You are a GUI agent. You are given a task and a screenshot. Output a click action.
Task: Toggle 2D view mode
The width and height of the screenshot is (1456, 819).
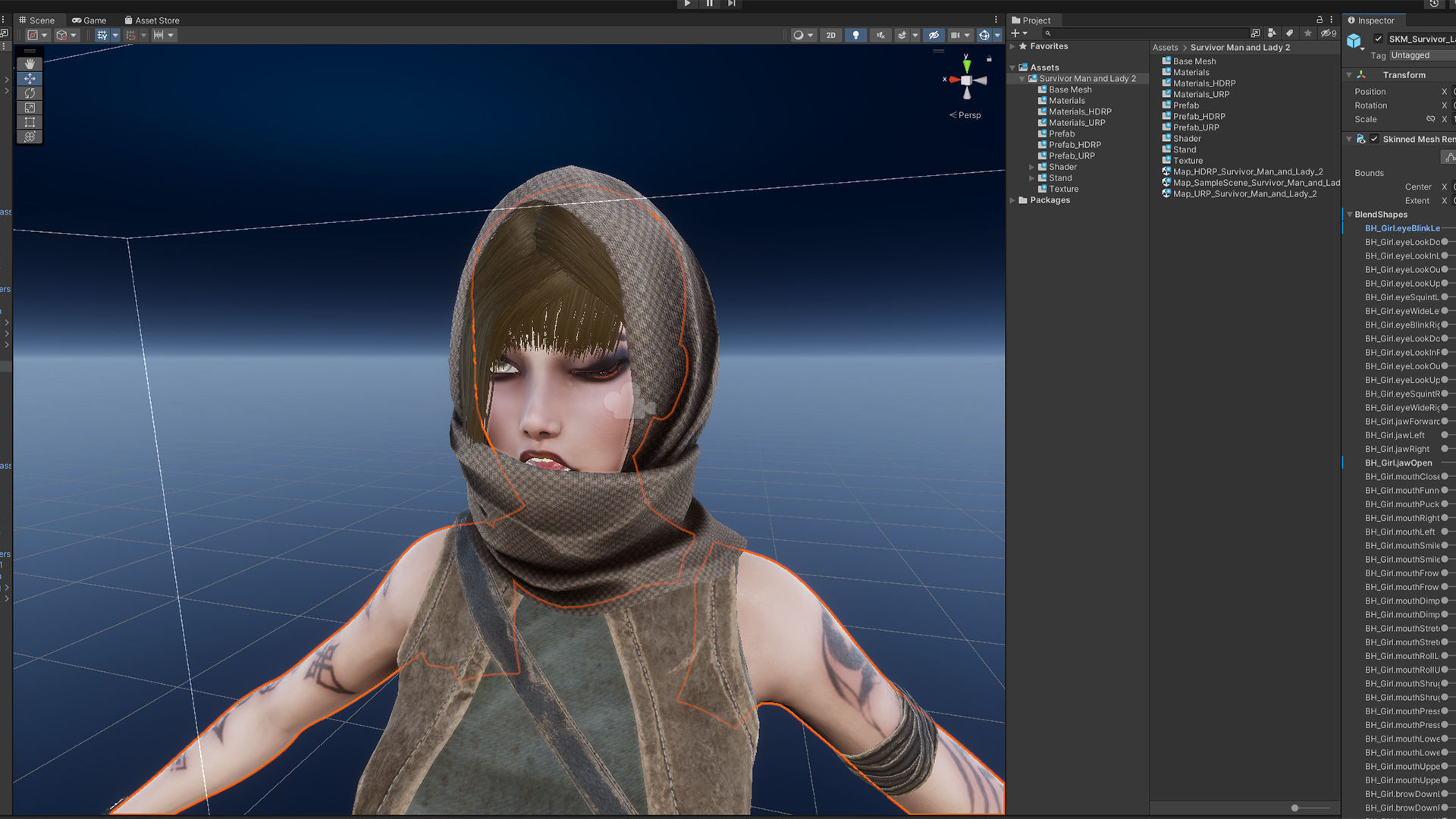[831, 35]
